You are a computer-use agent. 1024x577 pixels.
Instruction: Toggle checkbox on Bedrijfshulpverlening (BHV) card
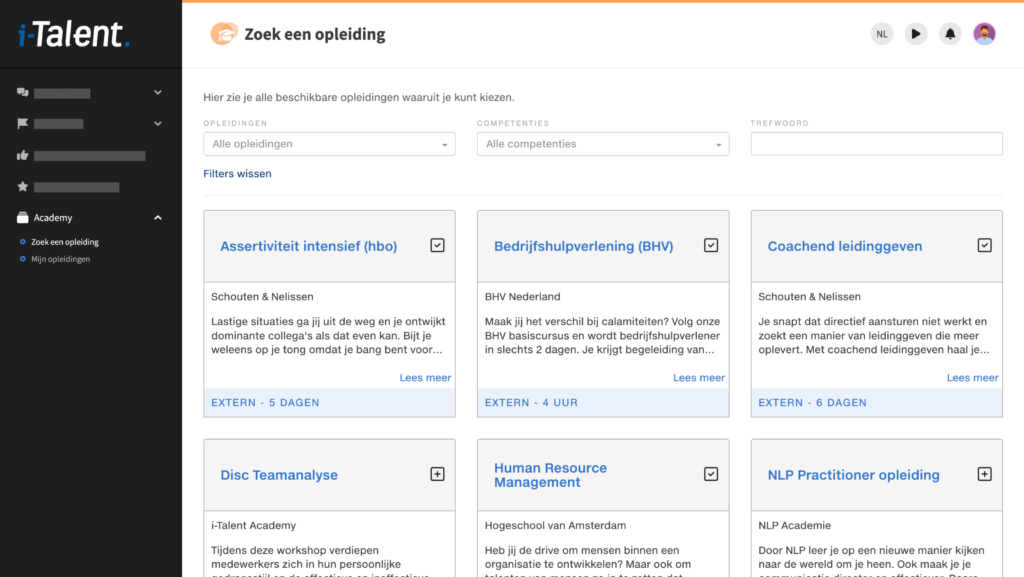(711, 245)
